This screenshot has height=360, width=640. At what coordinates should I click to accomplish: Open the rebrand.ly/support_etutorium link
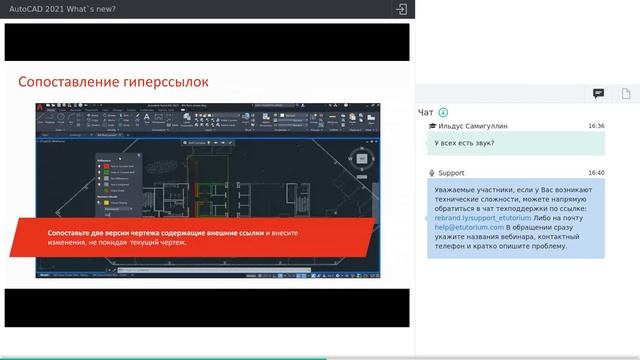point(483,218)
